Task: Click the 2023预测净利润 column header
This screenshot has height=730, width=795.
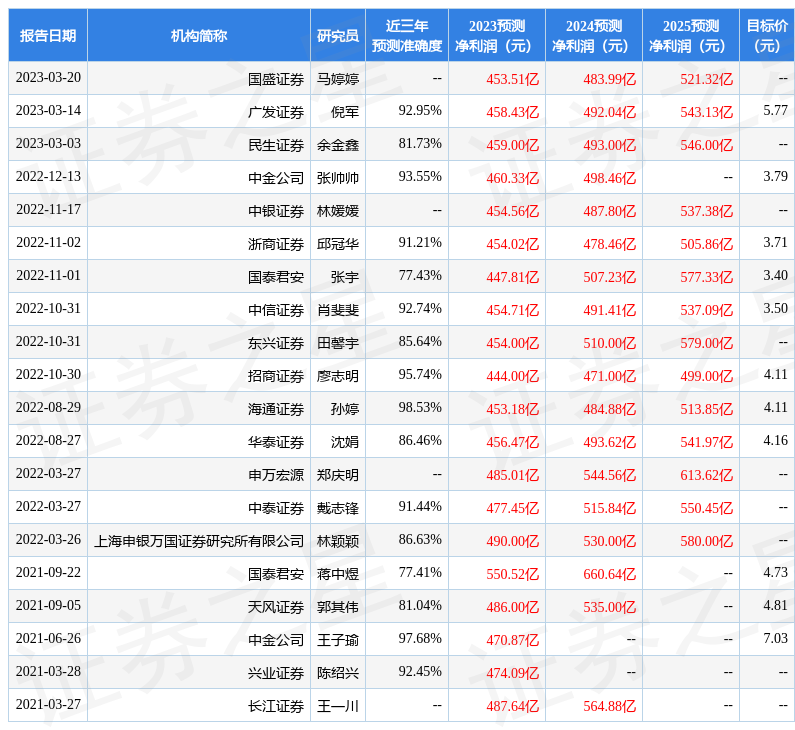Action: [x=497, y=35]
